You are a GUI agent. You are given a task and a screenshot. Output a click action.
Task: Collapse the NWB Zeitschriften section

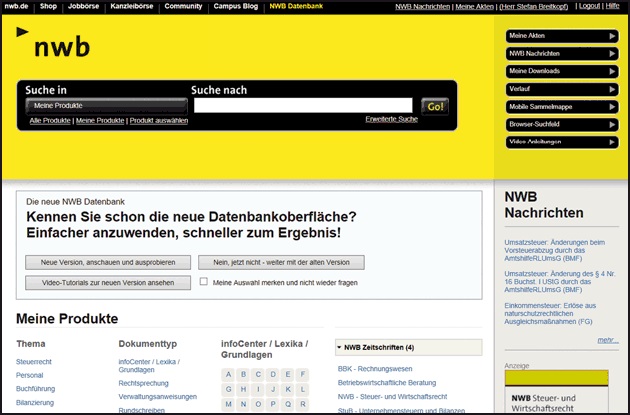(x=339, y=348)
